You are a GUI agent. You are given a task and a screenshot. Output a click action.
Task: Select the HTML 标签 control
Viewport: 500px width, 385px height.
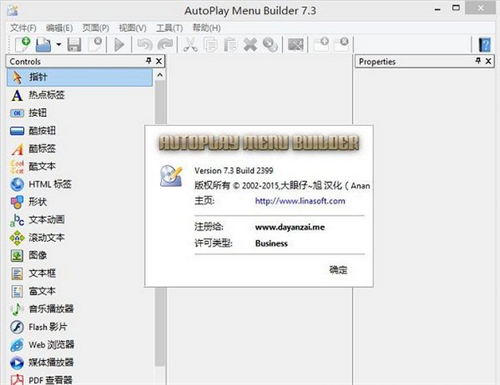point(80,184)
